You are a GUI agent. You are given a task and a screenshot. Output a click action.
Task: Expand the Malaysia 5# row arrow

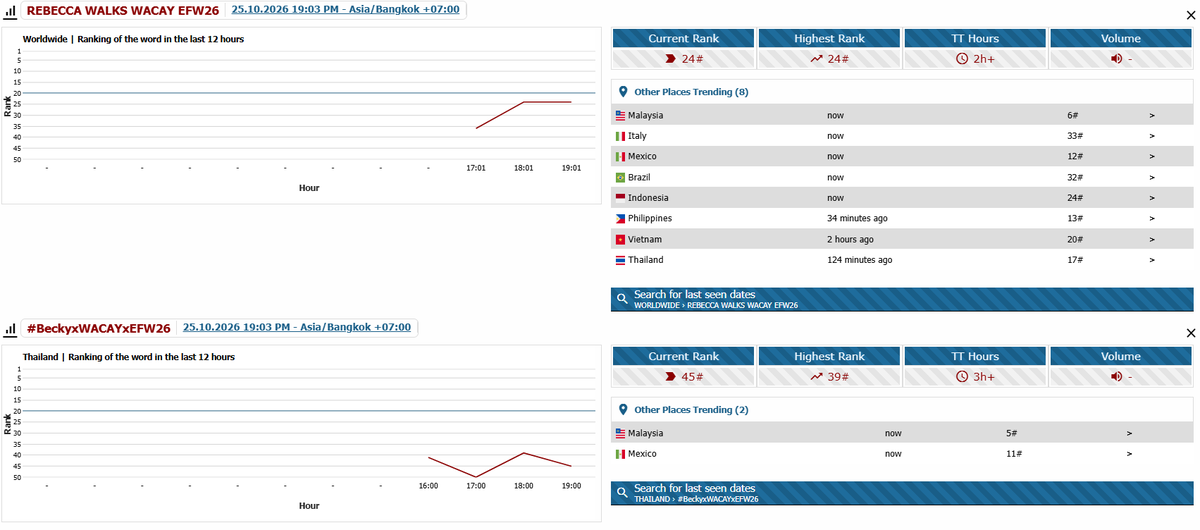click(1129, 433)
